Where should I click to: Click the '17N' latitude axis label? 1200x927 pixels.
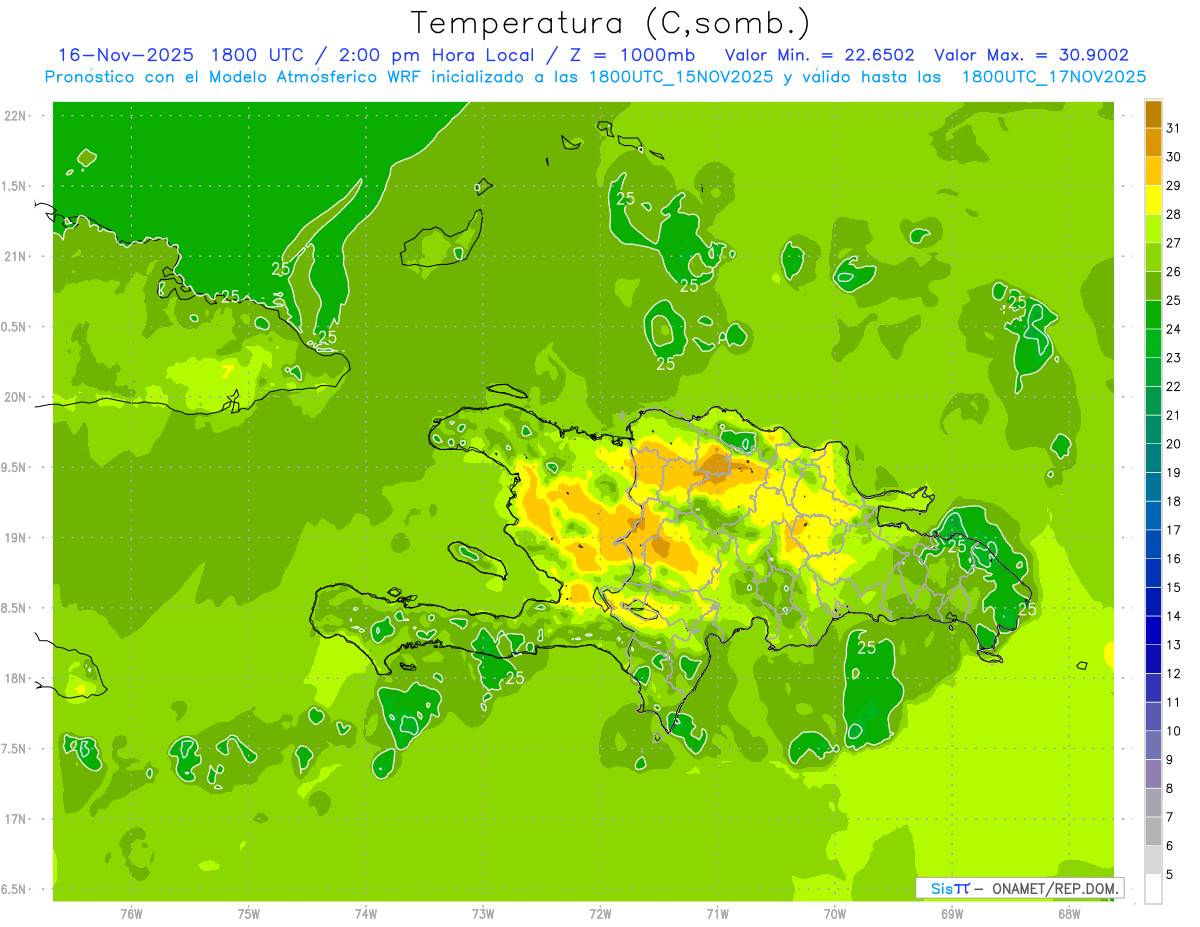[15, 819]
